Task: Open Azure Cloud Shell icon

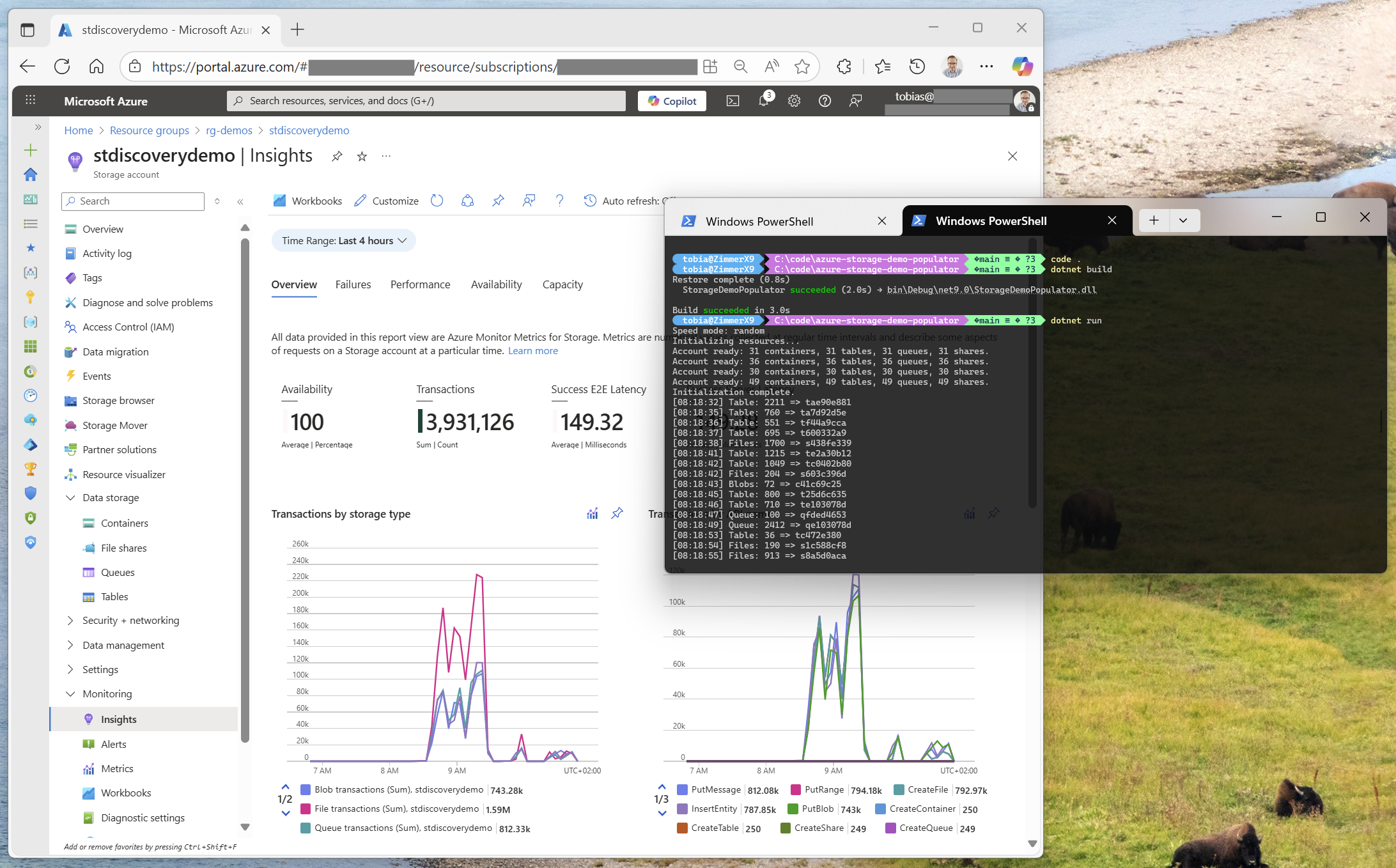Action: (x=733, y=101)
